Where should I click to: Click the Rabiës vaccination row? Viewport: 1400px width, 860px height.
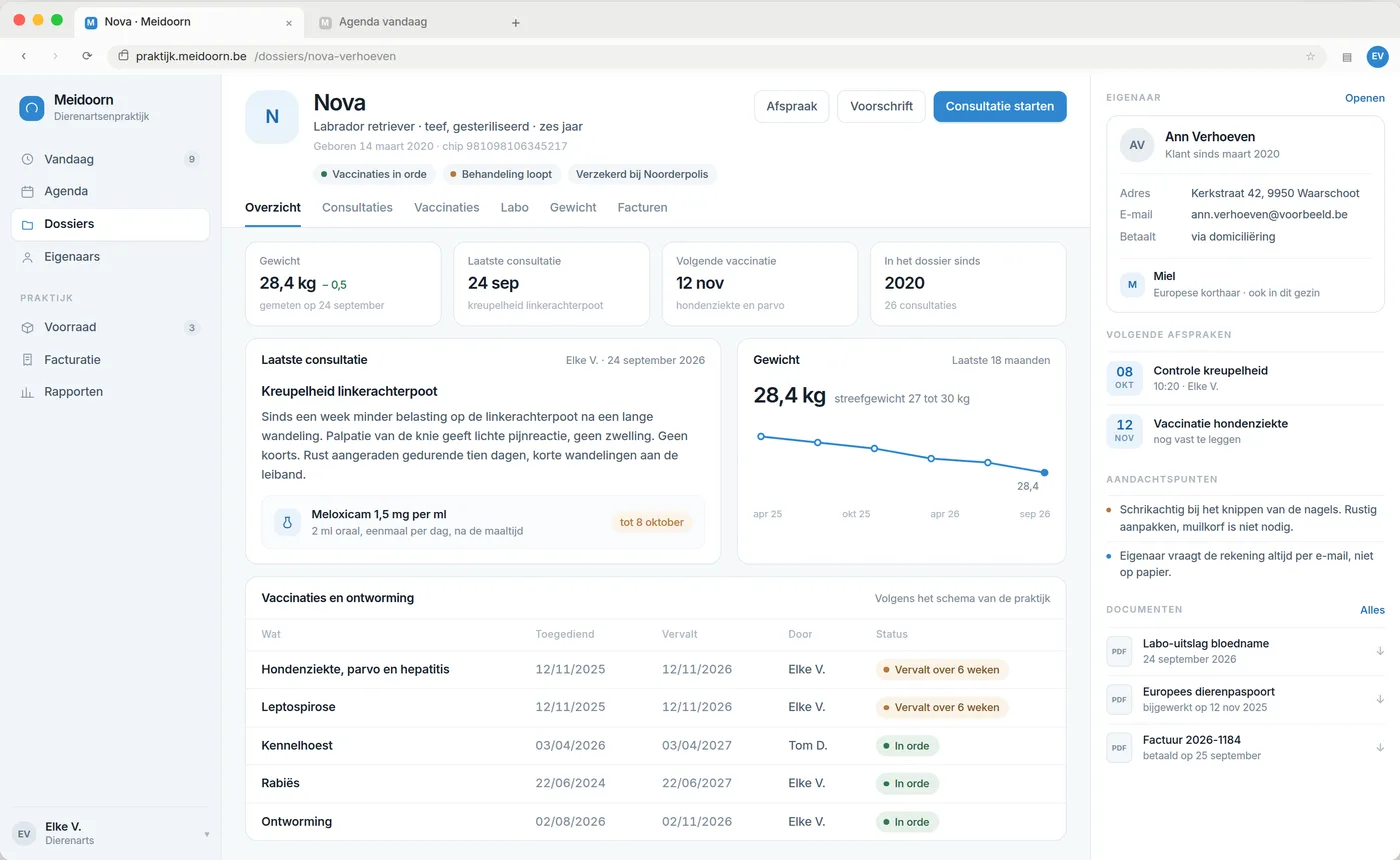655,783
